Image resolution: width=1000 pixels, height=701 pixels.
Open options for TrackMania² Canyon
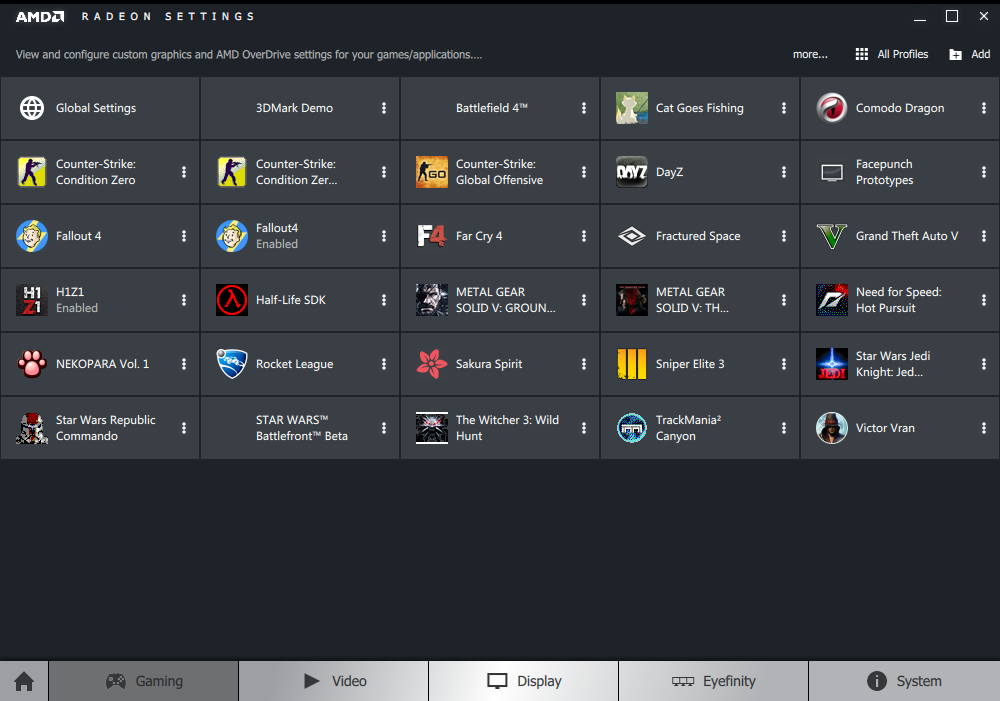click(x=784, y=428)
